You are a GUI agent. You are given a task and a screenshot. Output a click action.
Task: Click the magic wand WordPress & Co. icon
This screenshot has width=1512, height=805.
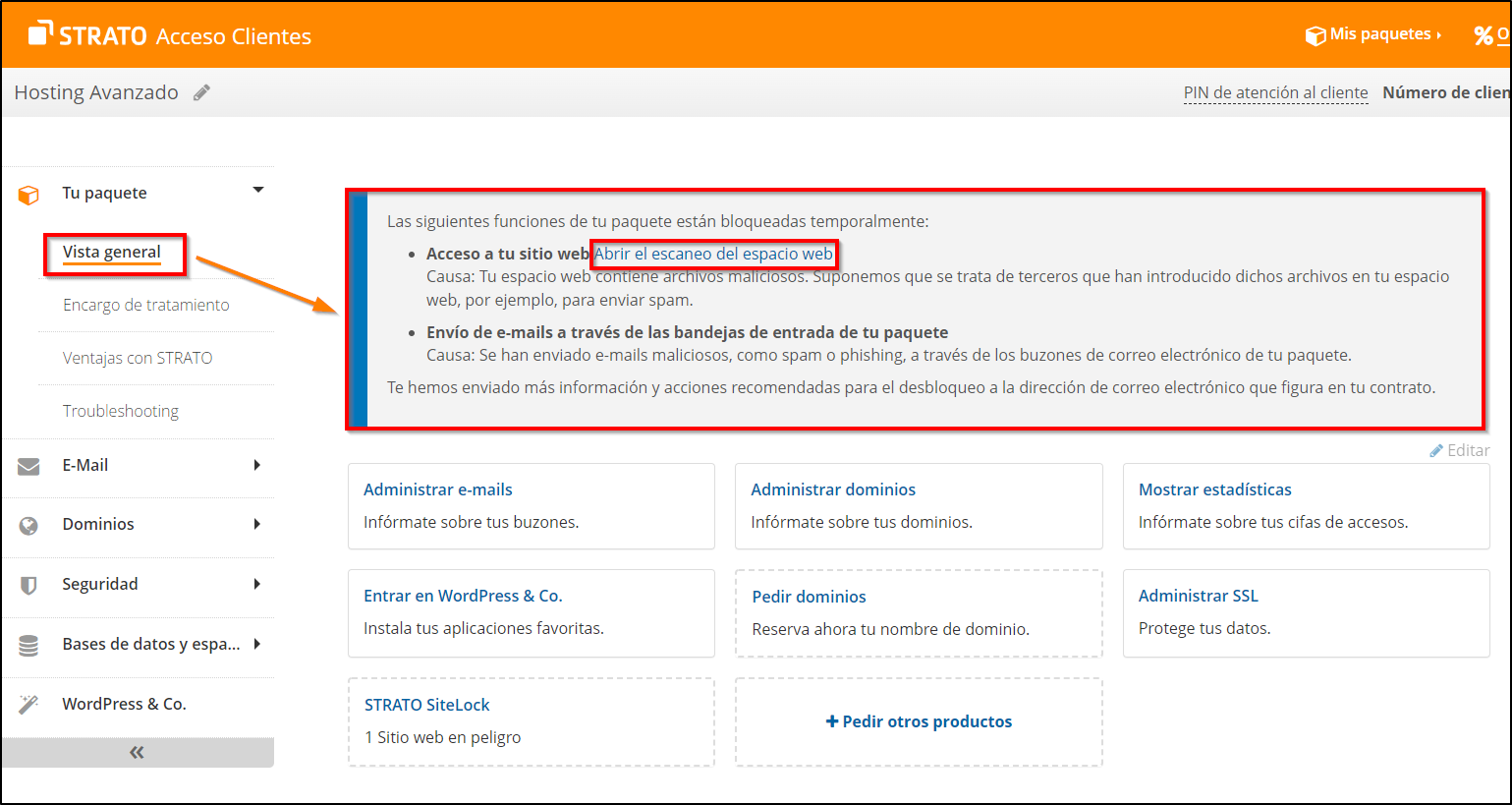[x=28, y=705]
